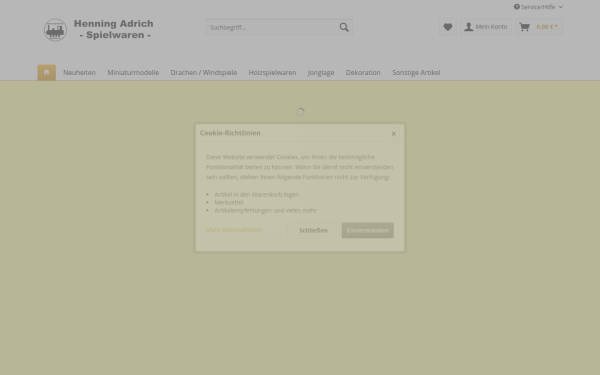Image resolution: width=600 pixels, height=375 pixels.
Task: Go to the home page icon tab
Action: click(x=47, y=73)
